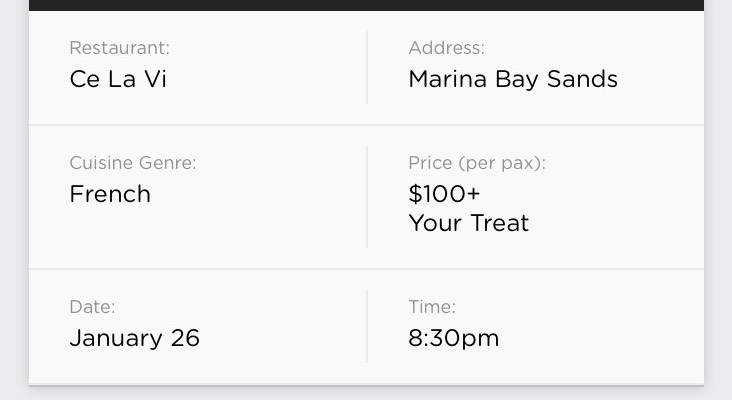The width and height of the screenshot is (732, 400).
Task: Click the 8:30pm time value
Action: pos(453,338)
